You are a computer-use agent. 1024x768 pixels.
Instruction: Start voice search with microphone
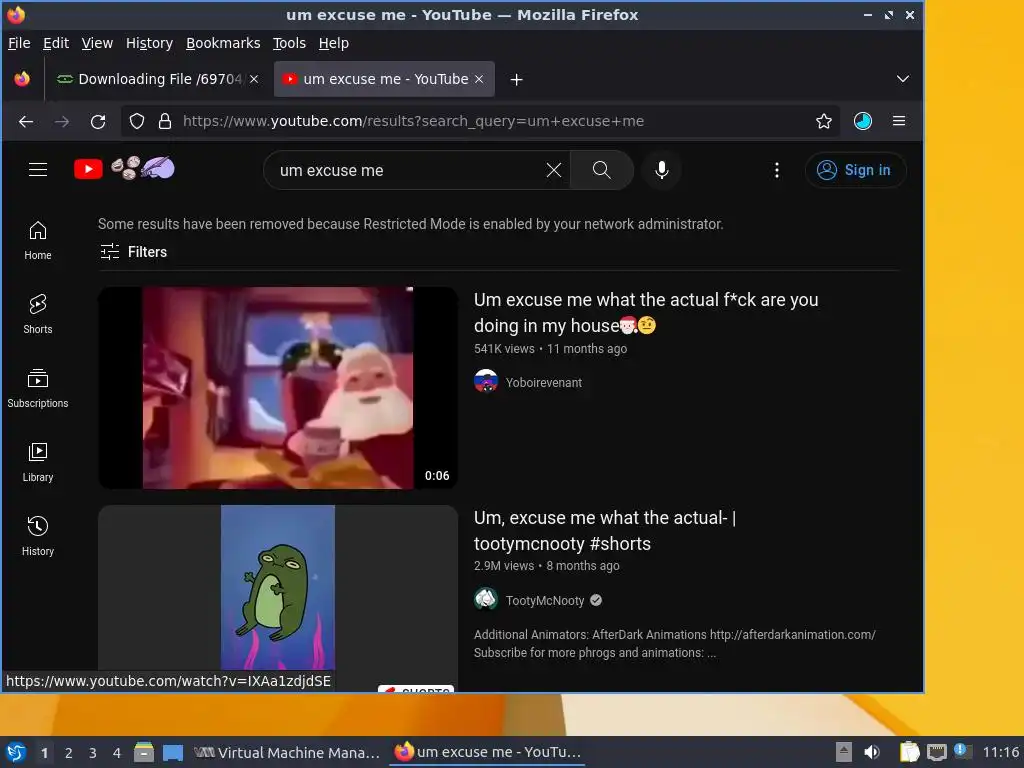pos(662,170)
